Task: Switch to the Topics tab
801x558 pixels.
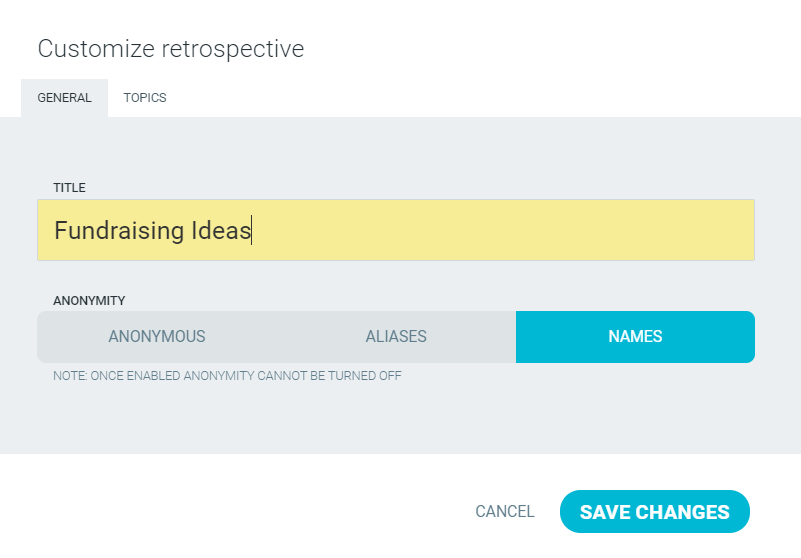Action: tap(145, 98)
